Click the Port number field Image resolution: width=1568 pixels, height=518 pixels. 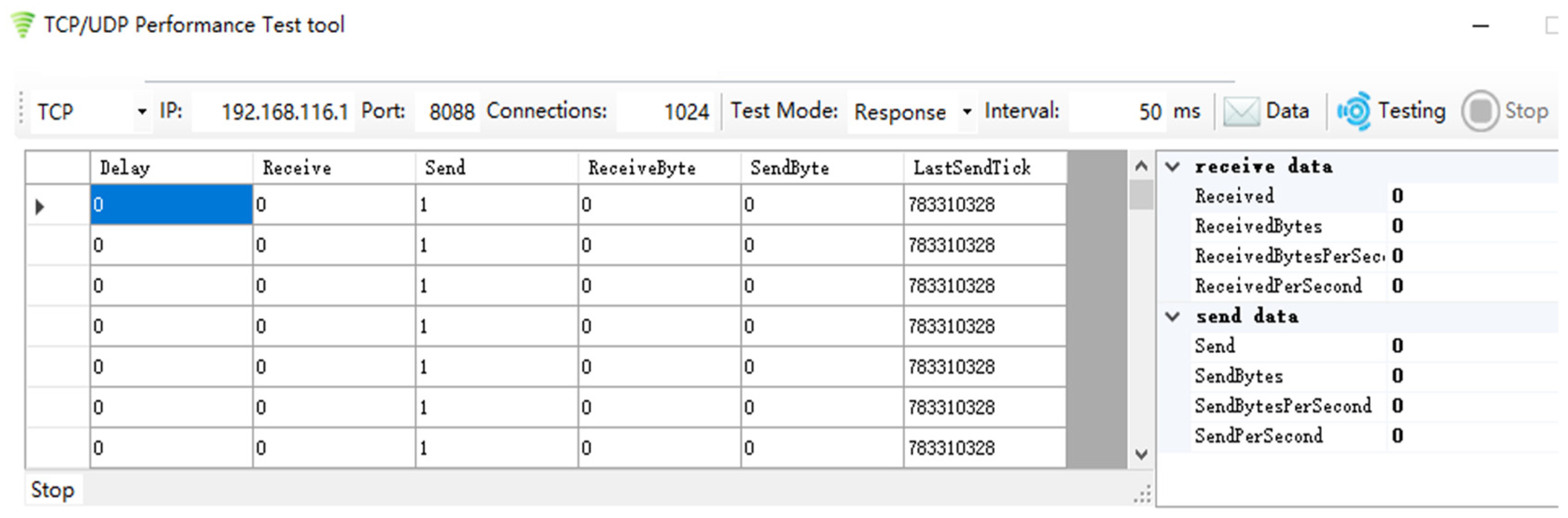point(448,112)
